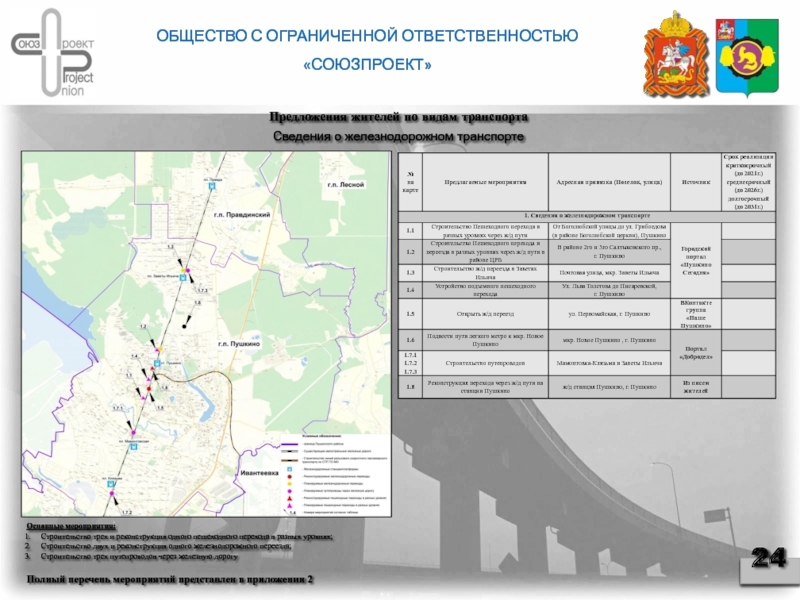The image size is (800, 600).
Task: Click table header '№ на карте'
Action: click(x=410, y=182)
